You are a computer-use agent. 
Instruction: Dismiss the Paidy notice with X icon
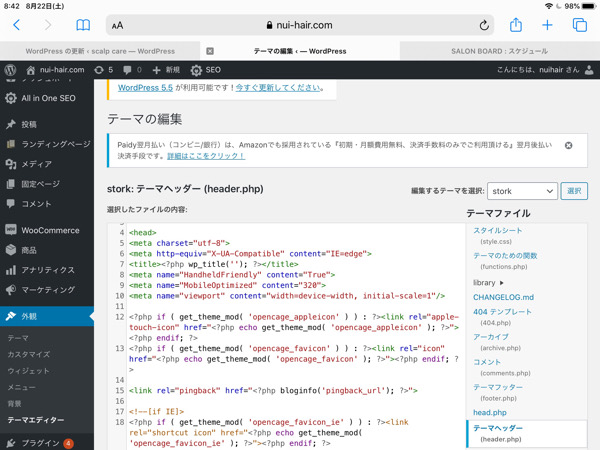(x=569, y=146)
